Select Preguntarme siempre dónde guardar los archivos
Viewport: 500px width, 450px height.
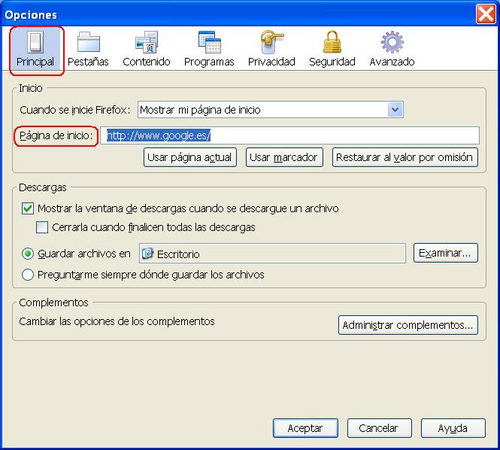(x=28, y=275)
